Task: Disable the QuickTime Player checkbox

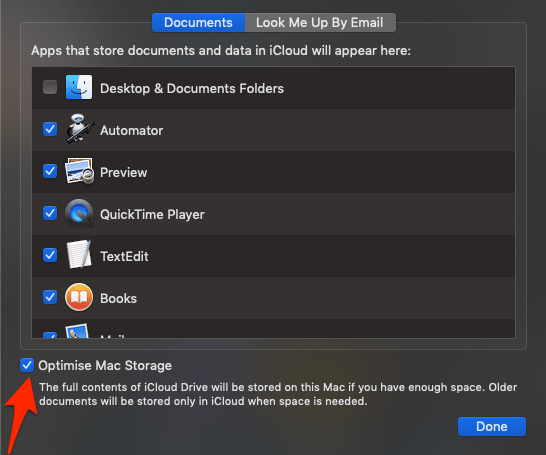Action: pos(50,213)
